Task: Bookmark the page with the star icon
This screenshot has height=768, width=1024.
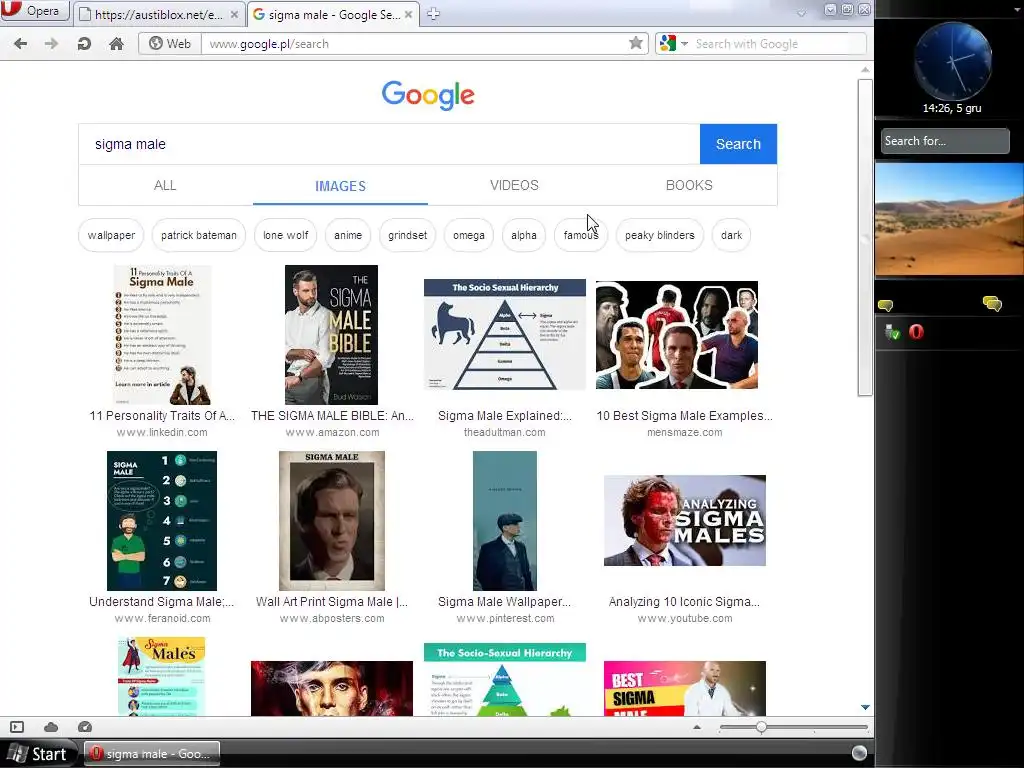Action: 635,43
